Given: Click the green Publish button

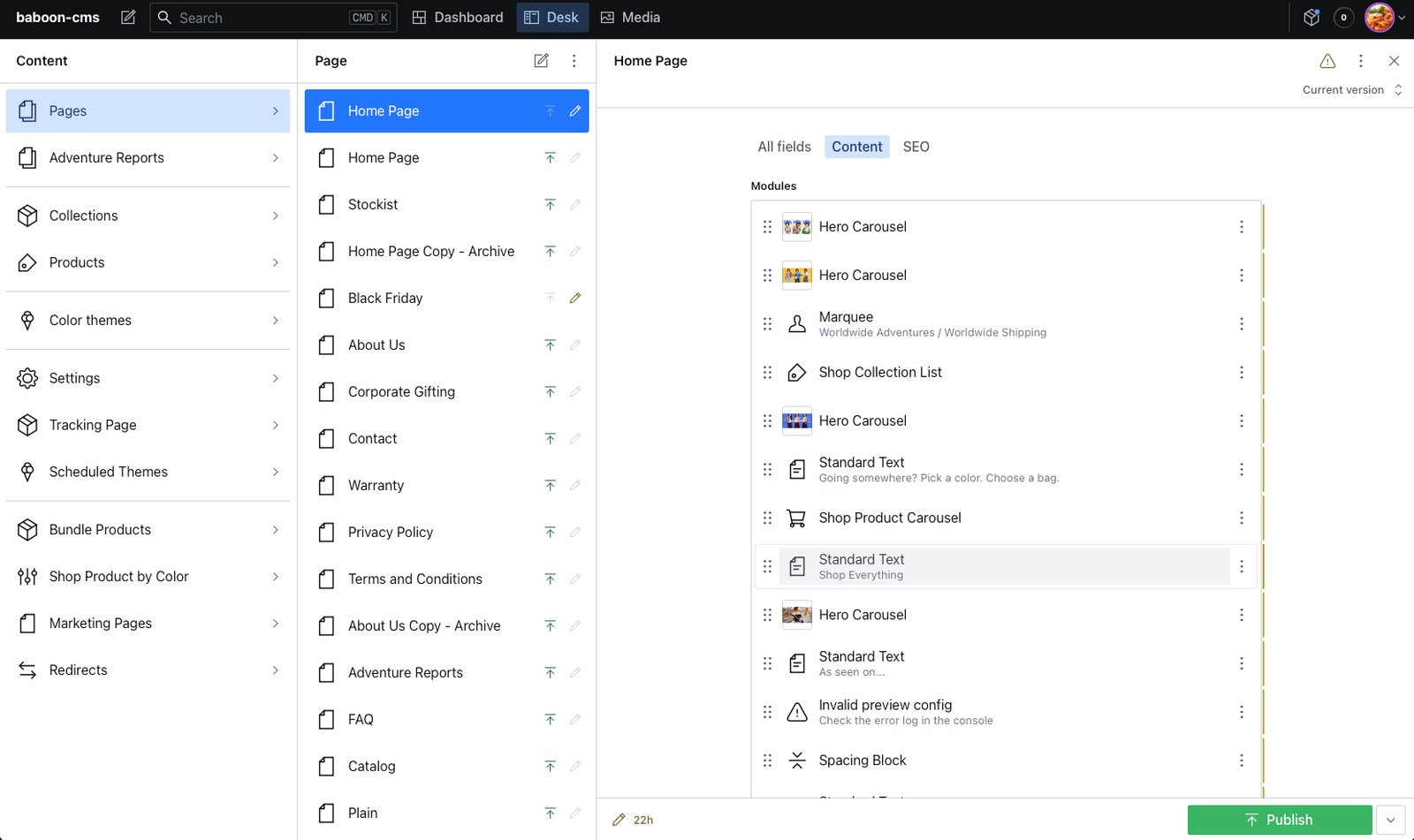Looking at the screenshot, I should 1279,820.
